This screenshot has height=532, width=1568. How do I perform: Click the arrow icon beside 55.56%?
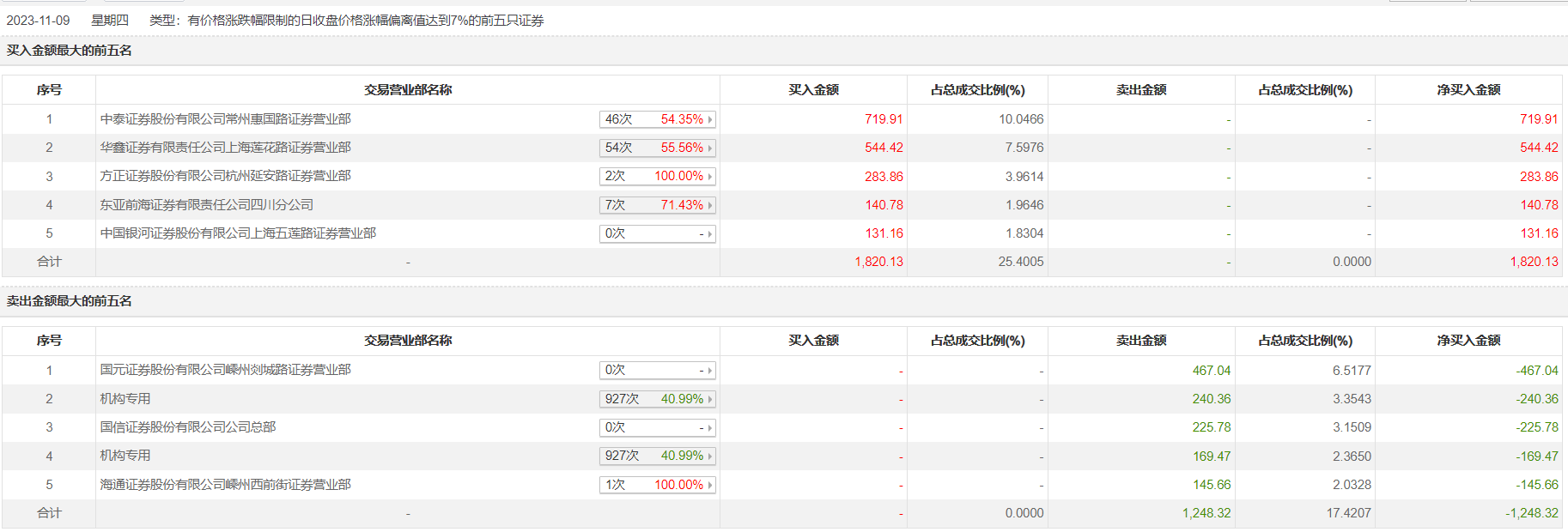click(710, 148)
